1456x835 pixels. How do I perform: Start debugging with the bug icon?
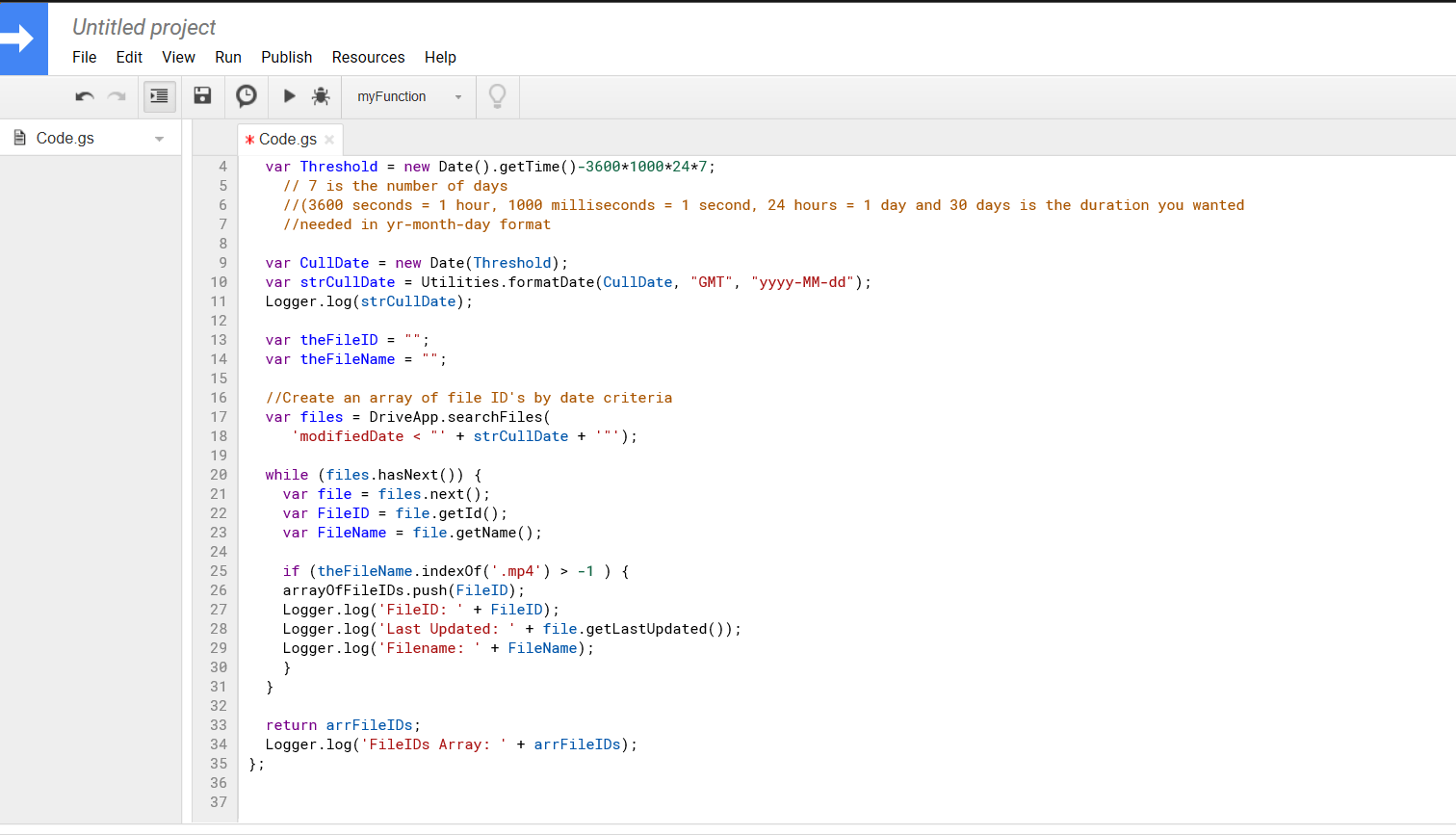point(321,96)
